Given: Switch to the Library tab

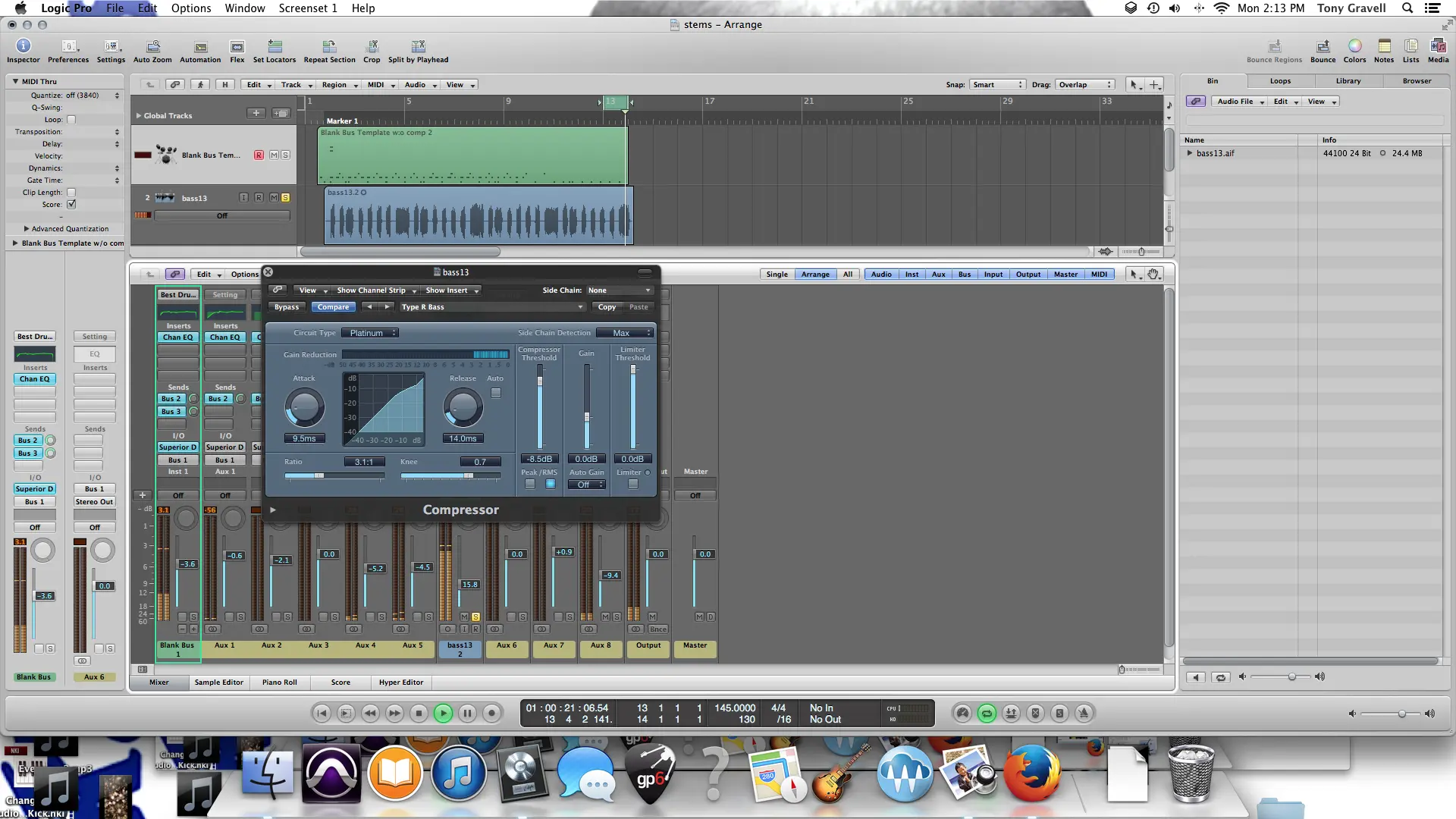Looking at the screenshot, I should pyautogui.click(x=1348, y=81).
